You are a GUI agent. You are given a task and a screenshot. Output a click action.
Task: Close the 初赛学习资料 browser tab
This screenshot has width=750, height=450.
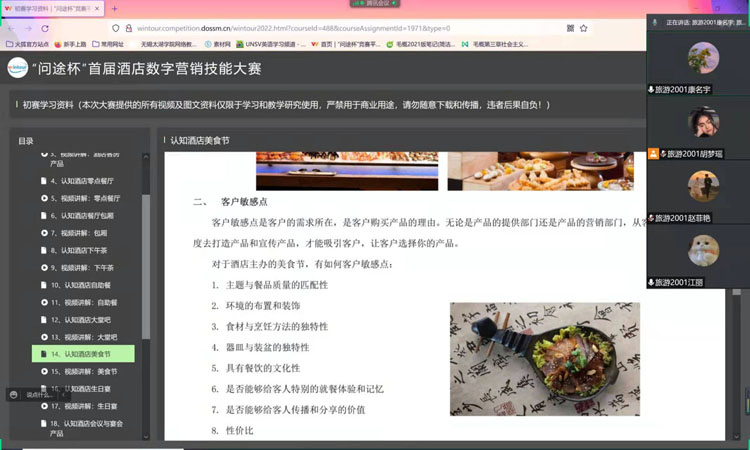coord(97,9)
